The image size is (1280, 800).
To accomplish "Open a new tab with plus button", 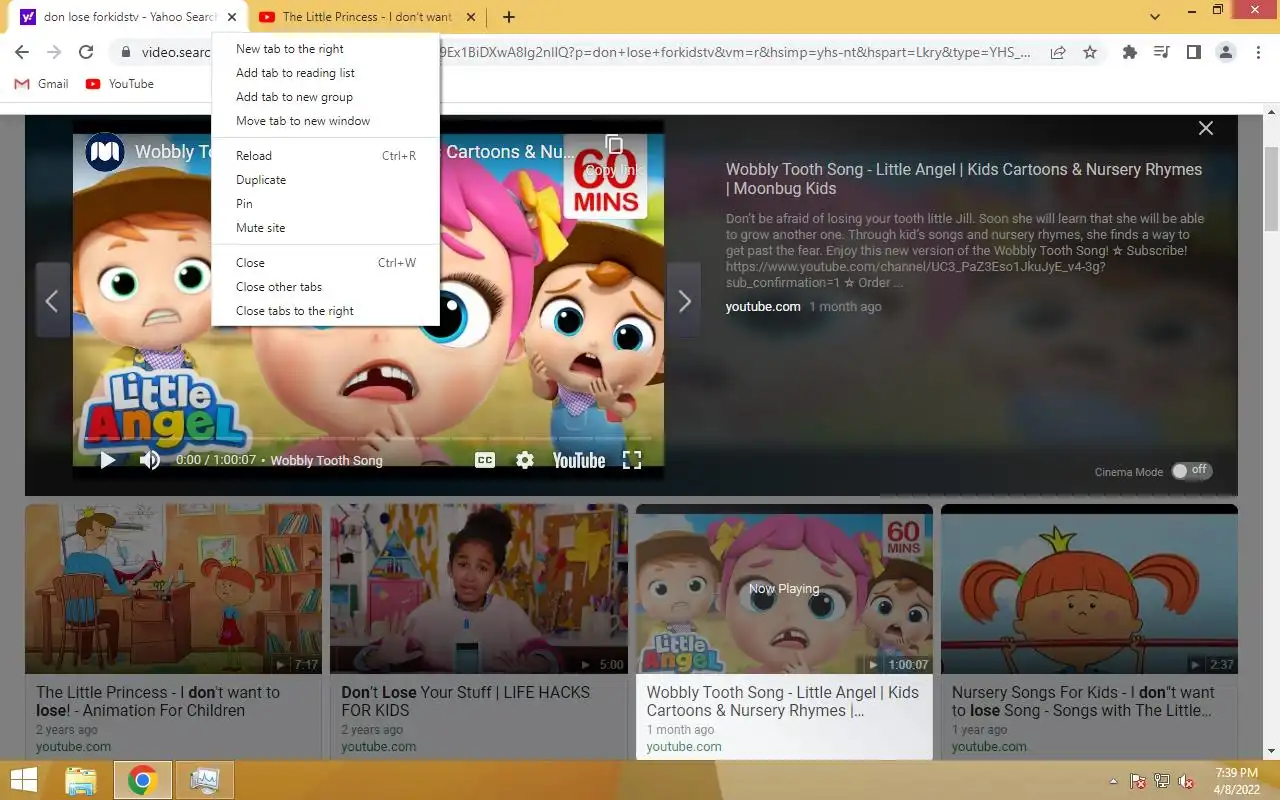I will pyautogui.click(x=509, y=17).
